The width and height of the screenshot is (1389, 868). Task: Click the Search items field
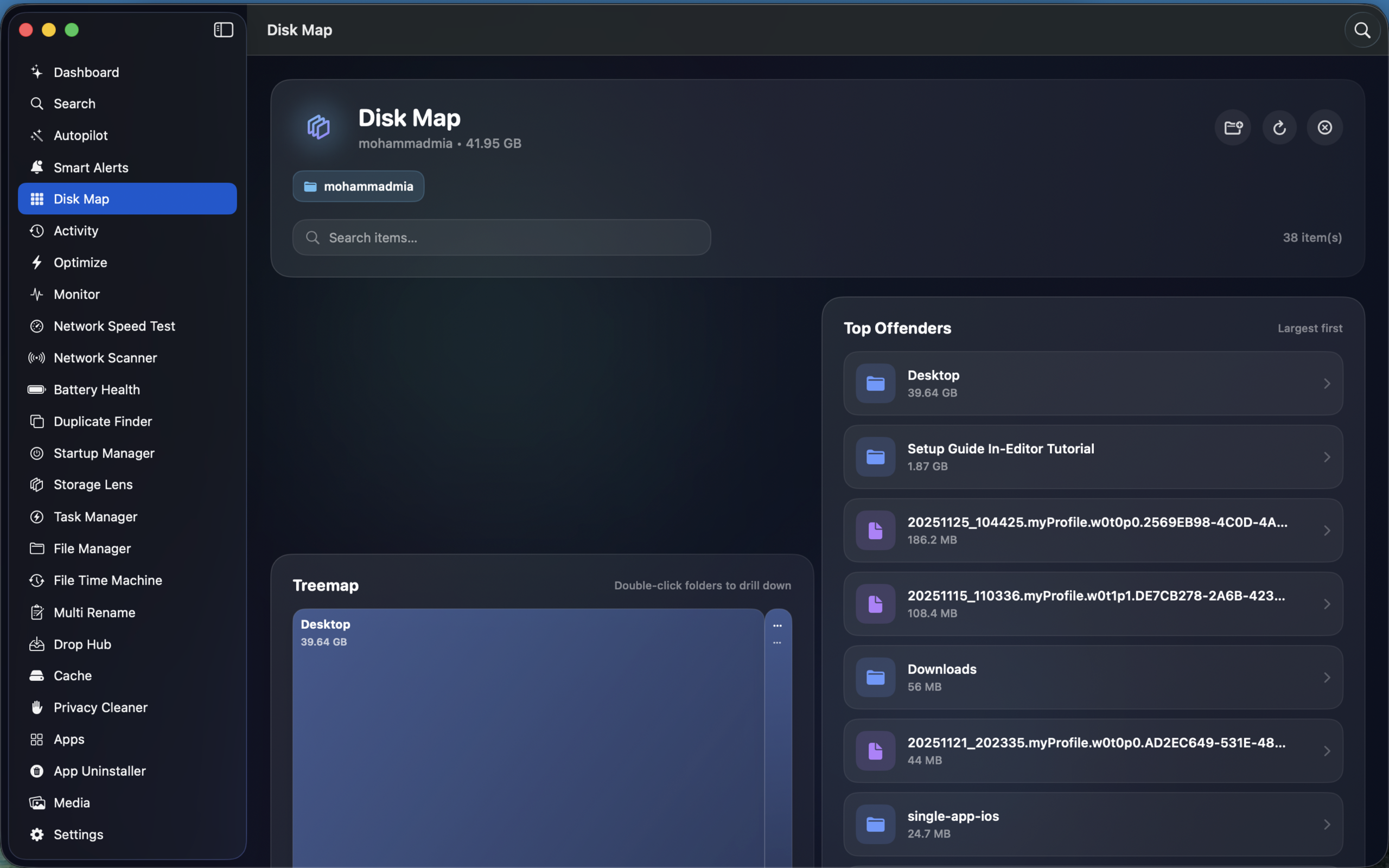pos(502,237)
